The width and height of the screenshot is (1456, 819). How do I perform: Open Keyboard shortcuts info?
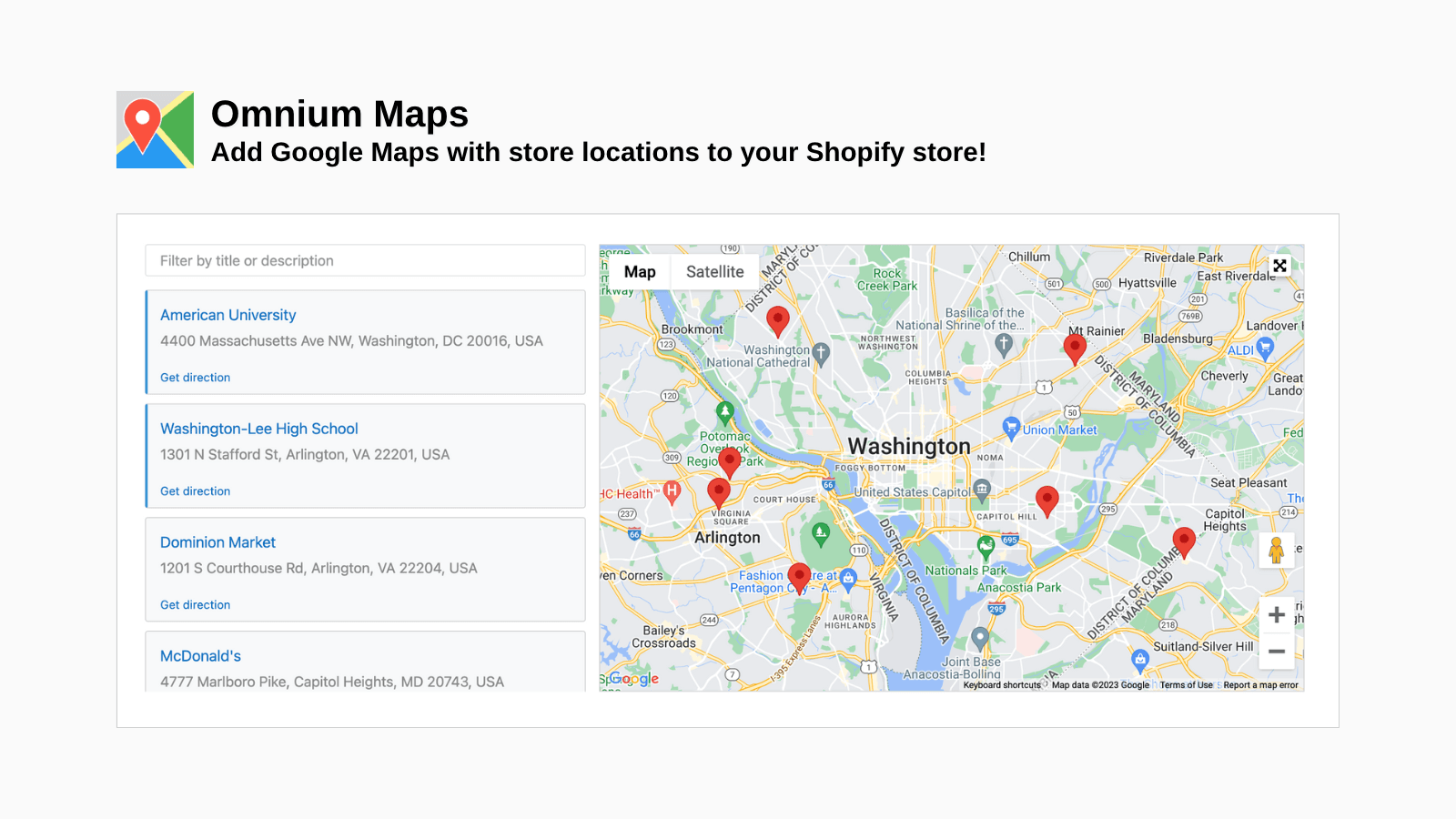(1001, 684)
